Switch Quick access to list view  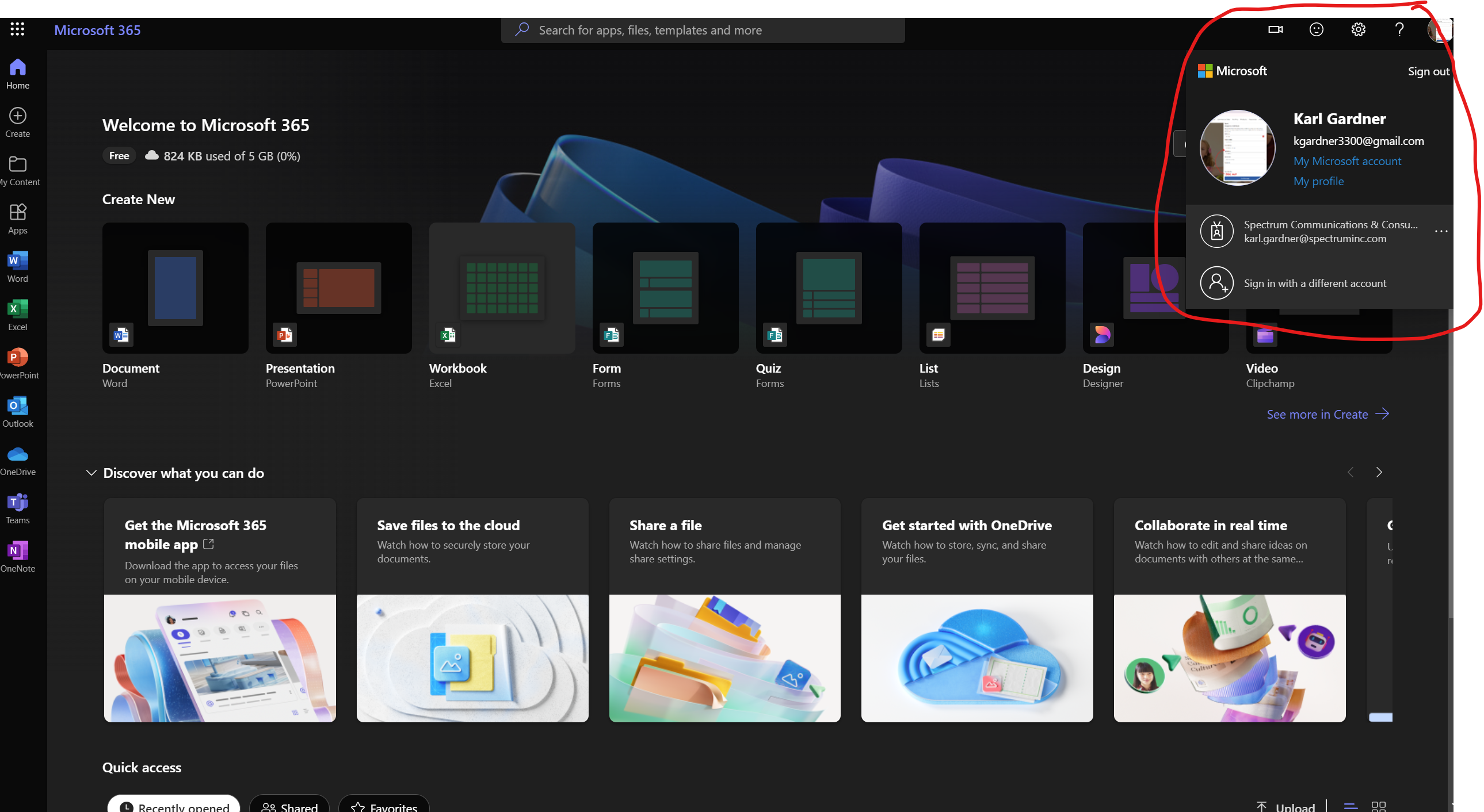click(x=1351, y=806)
